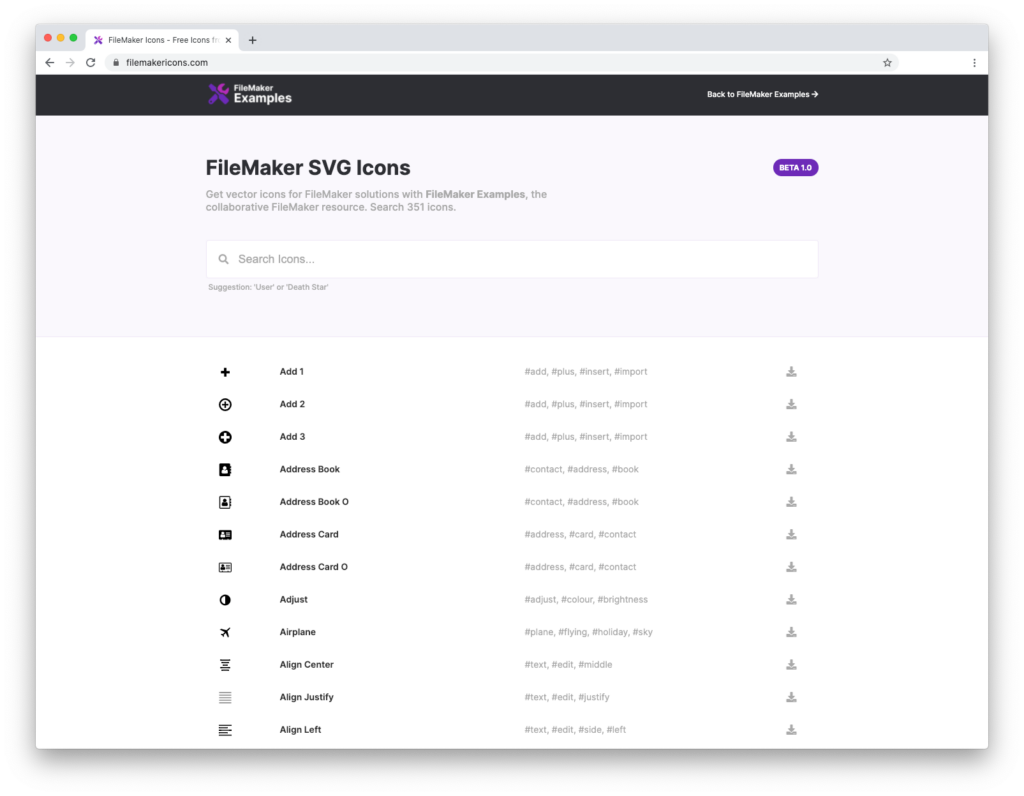Click the Address Card O name
Viewport: 1024px width, 796px height.
pos(313,567)
